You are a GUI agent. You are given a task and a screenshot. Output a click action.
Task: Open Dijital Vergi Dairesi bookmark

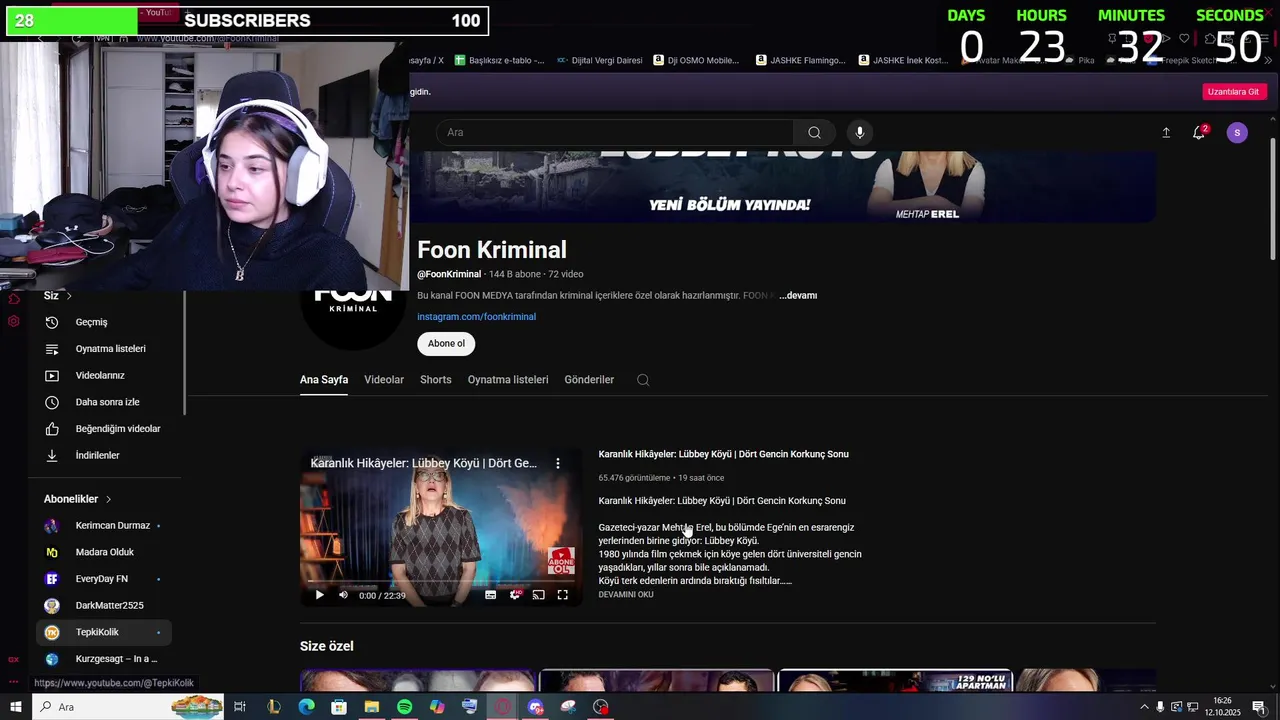coord(599,60)
